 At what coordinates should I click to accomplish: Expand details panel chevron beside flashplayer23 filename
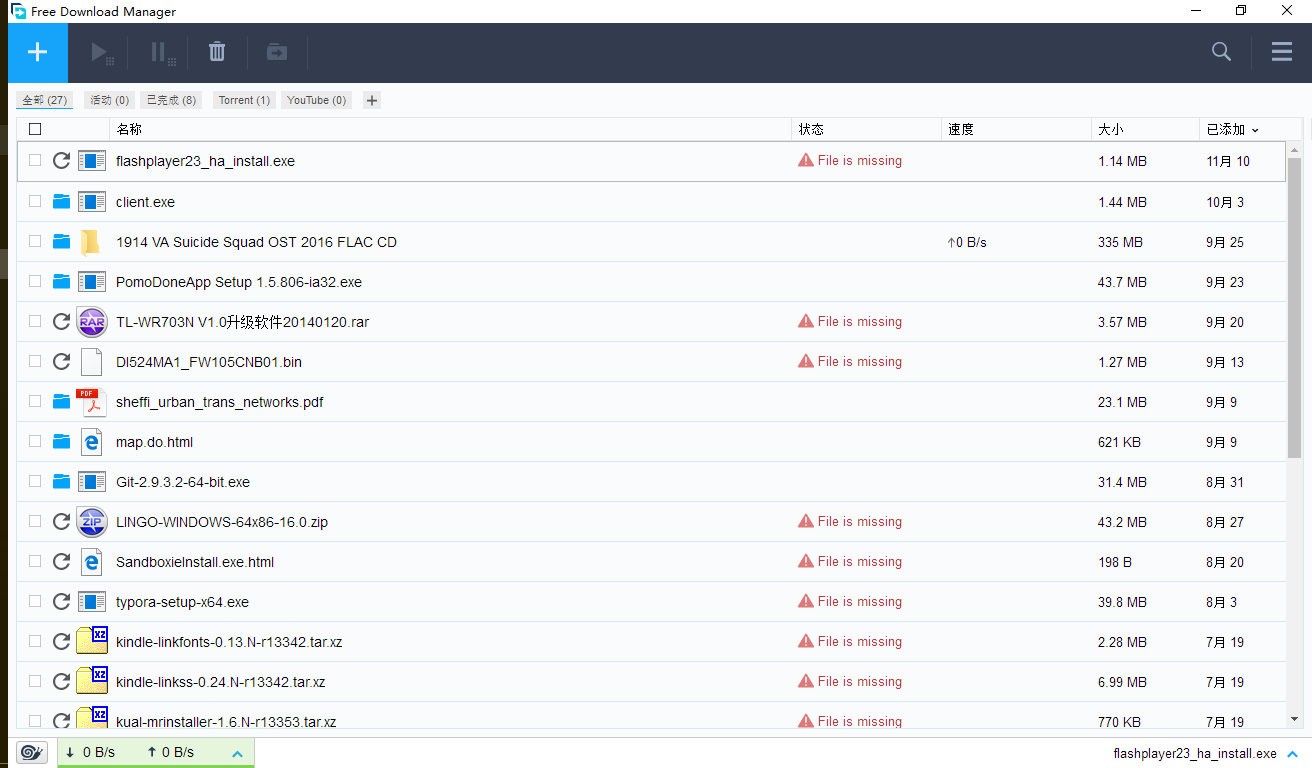pos(1293,754)
